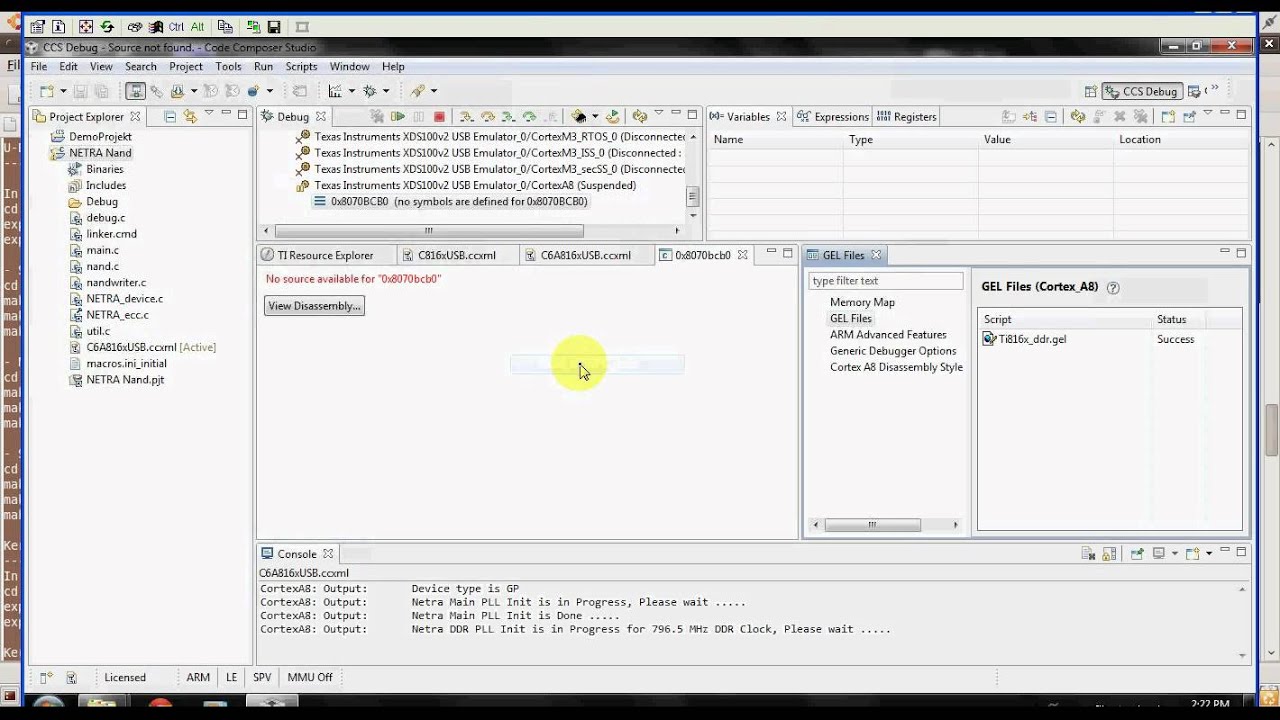The width and height of the screenshot is (1280, 720).
Task: Click the Clear Console icon
Action: 1090,554
